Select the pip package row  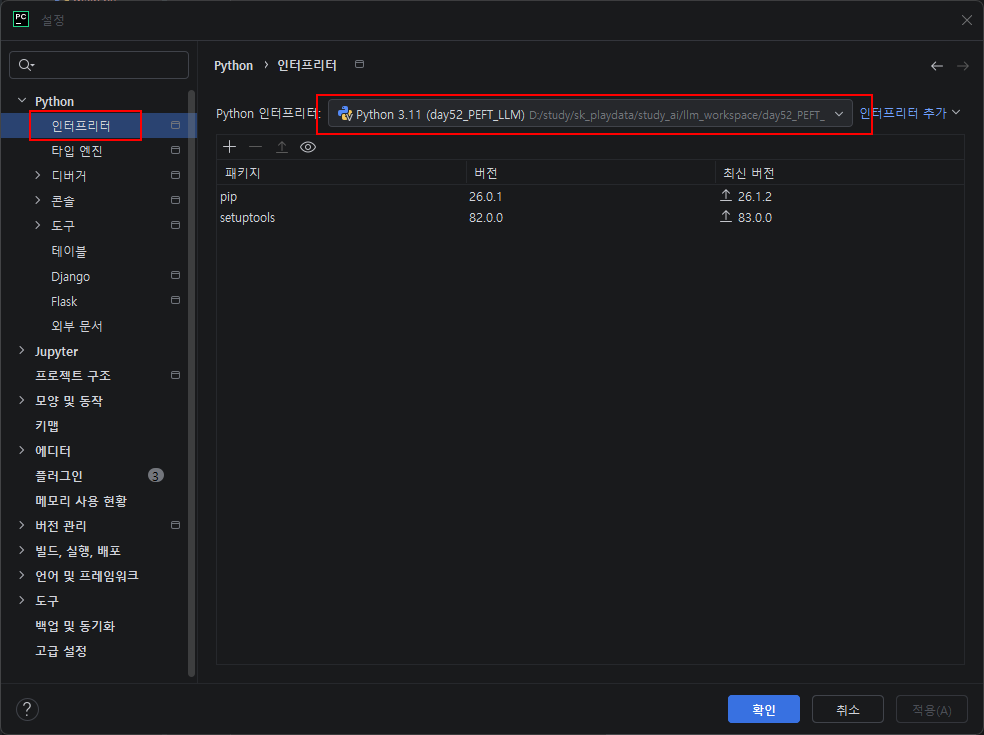tap(590, 196)
